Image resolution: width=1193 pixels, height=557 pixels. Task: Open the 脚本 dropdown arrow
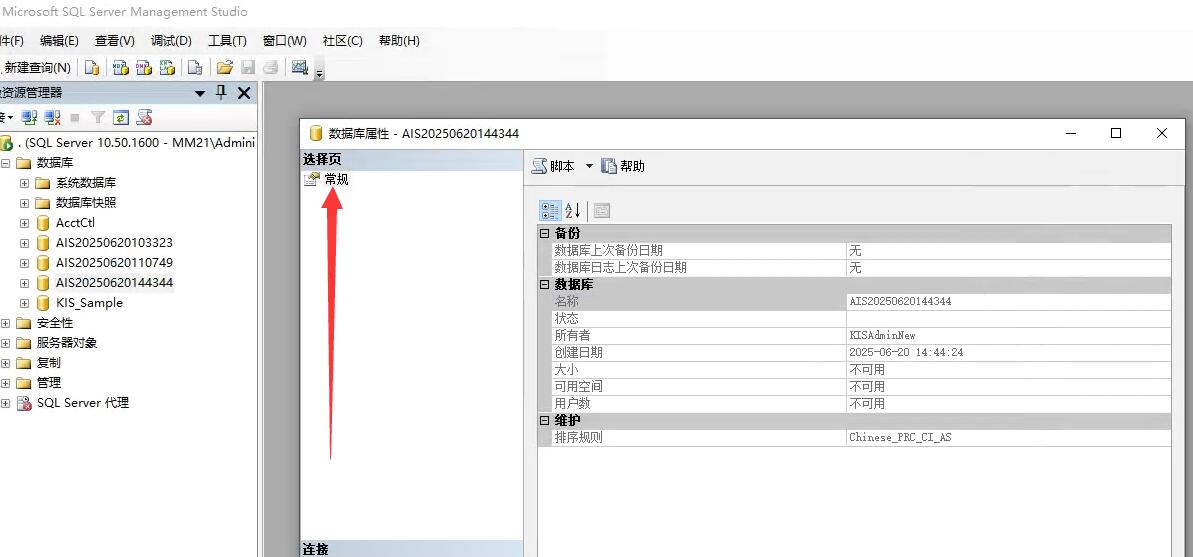point(589,166)
